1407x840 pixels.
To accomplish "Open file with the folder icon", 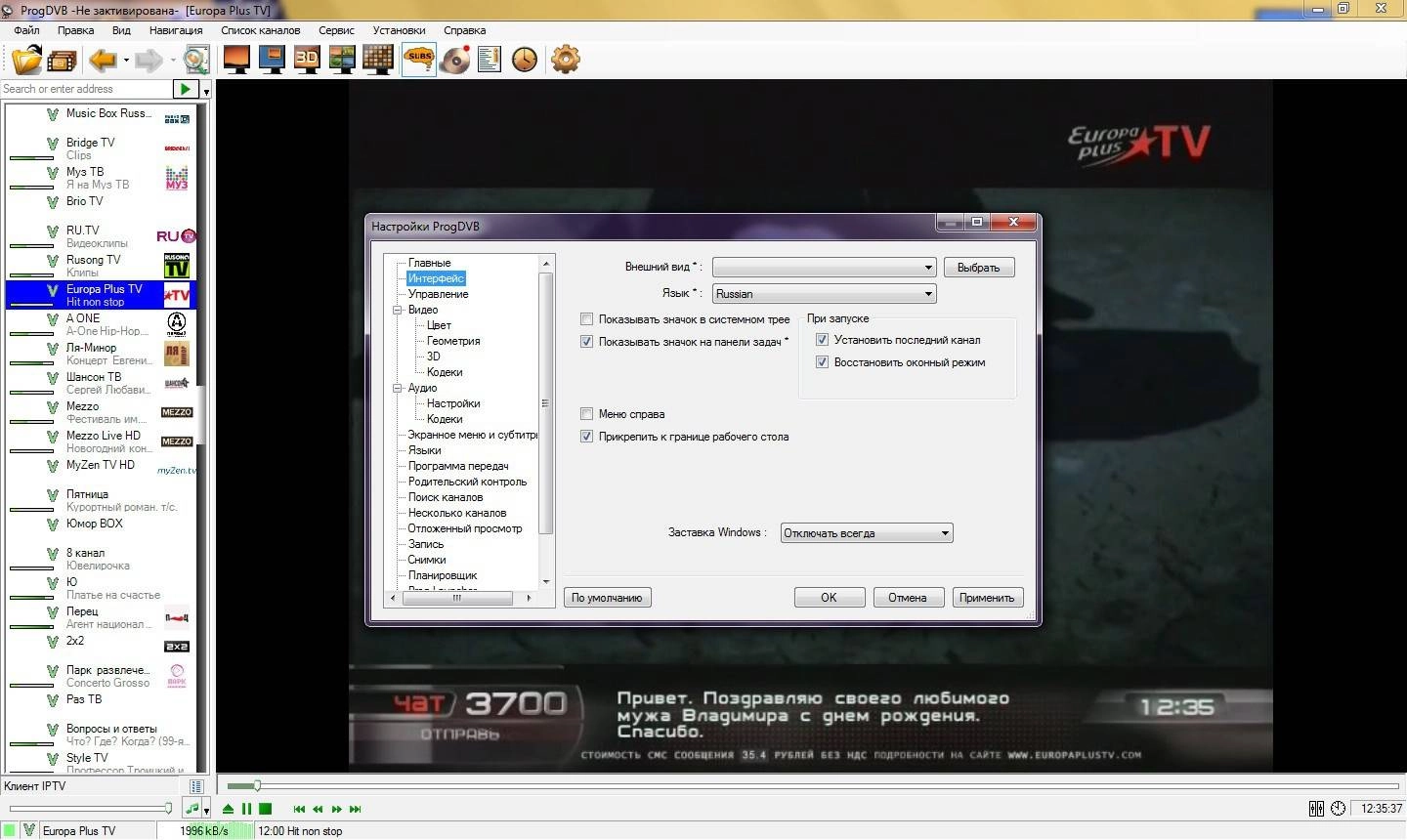I will pyautogui.click(x=27, y=60).
